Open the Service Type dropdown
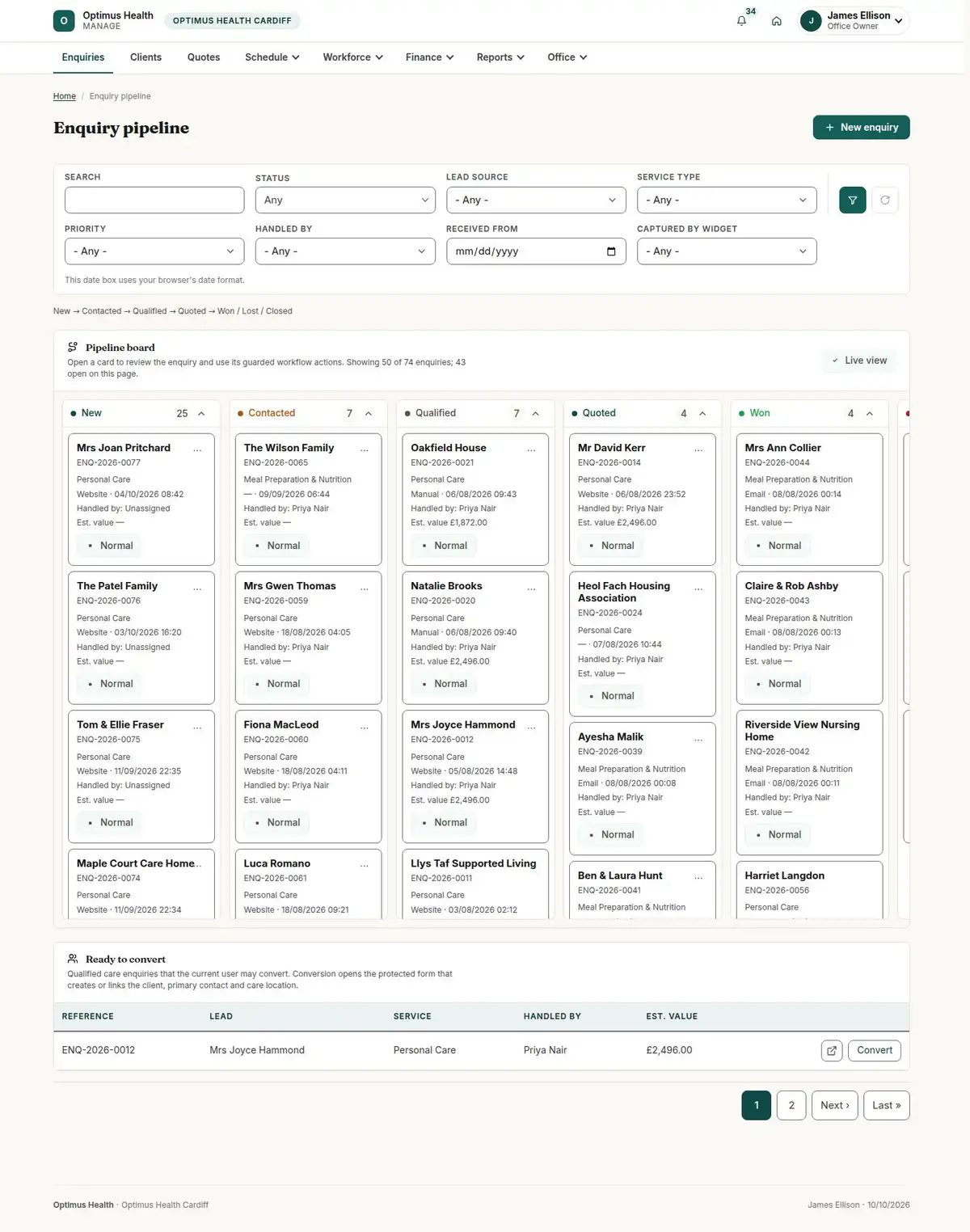This screenshot has height=1232, width=970. [727, 200]
